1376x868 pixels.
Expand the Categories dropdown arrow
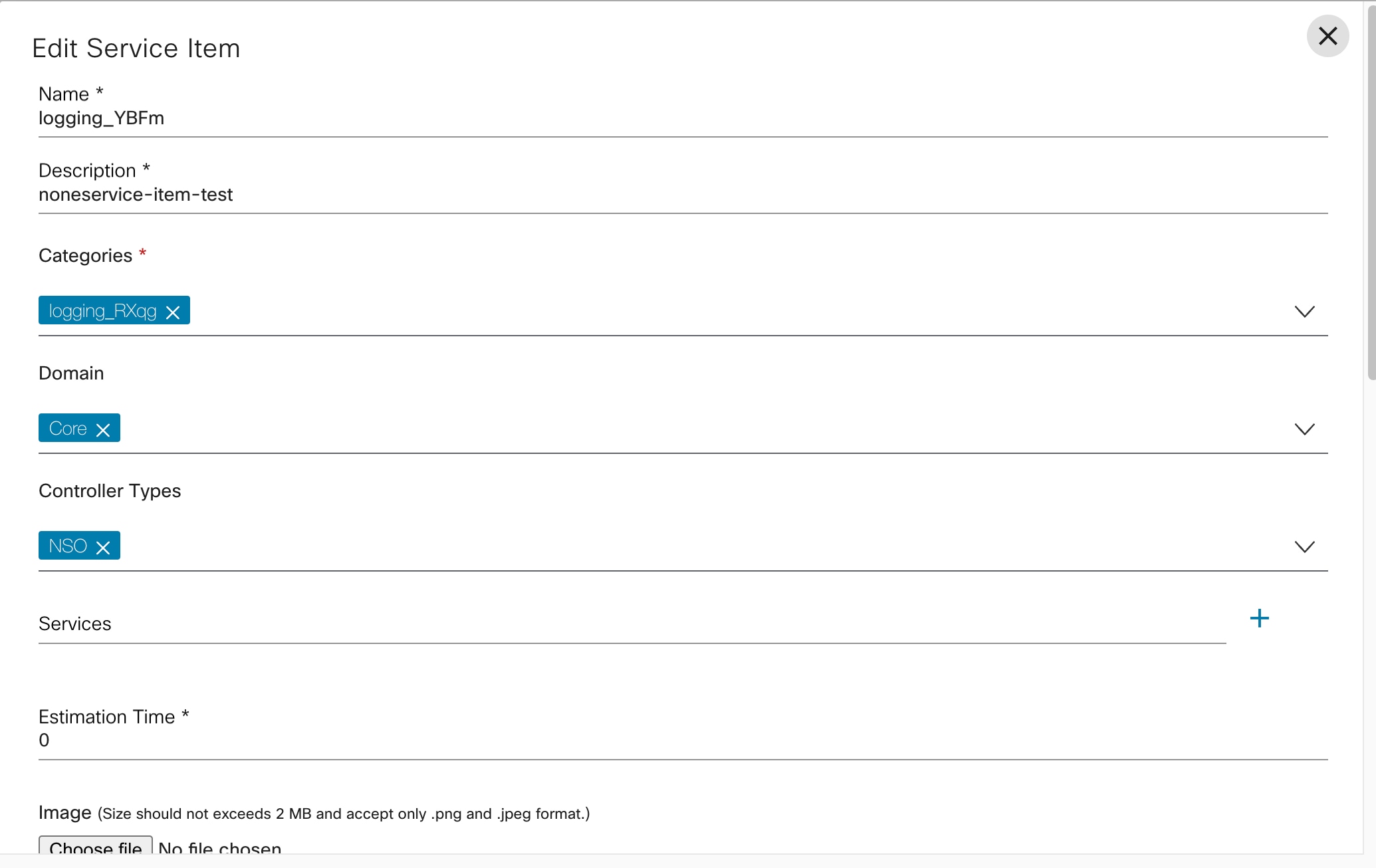click(x=1304, y=311)
